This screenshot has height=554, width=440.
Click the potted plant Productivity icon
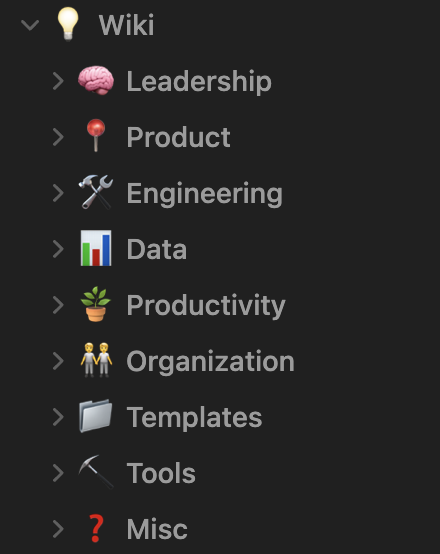pos(96,304)
